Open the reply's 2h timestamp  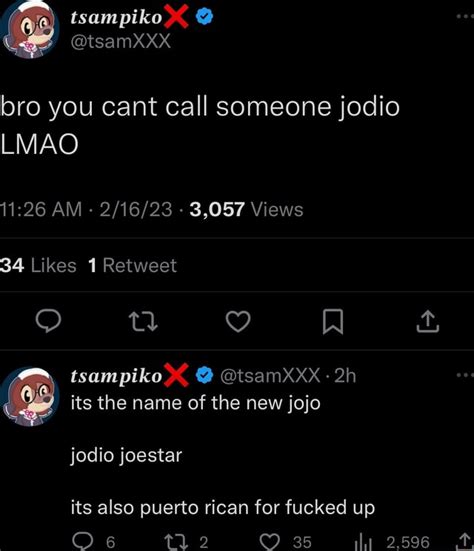point(345,376)
